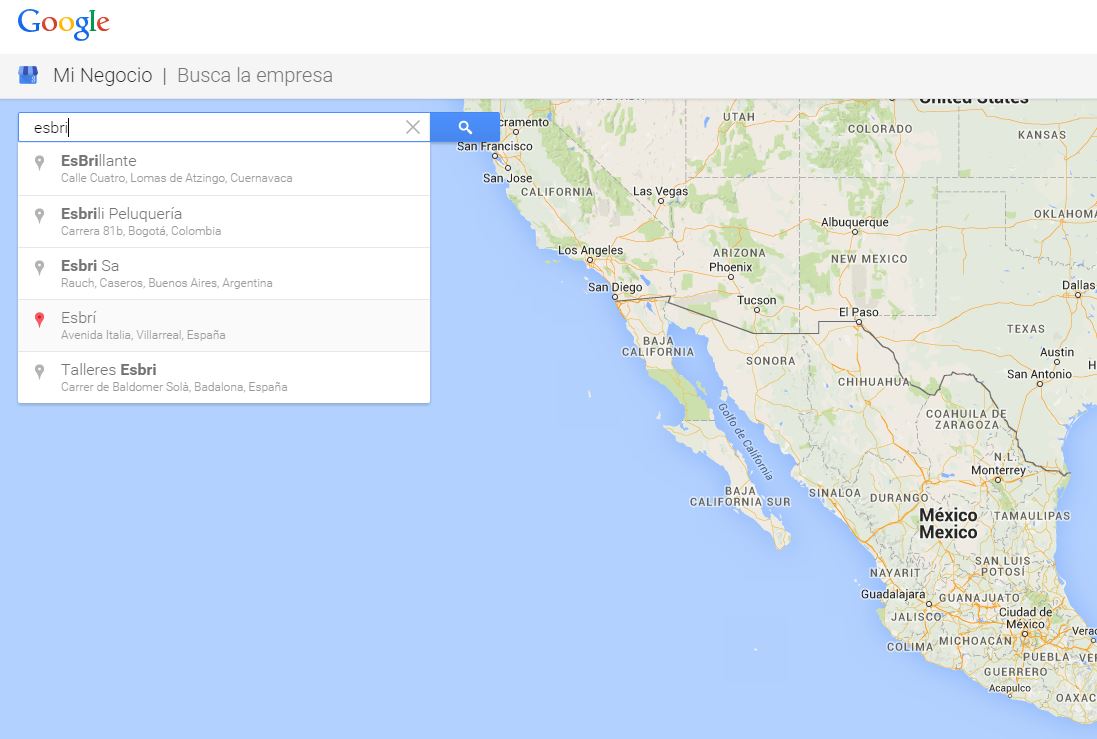Click the NEW MEXICO state label

click(x=869, y=259)
